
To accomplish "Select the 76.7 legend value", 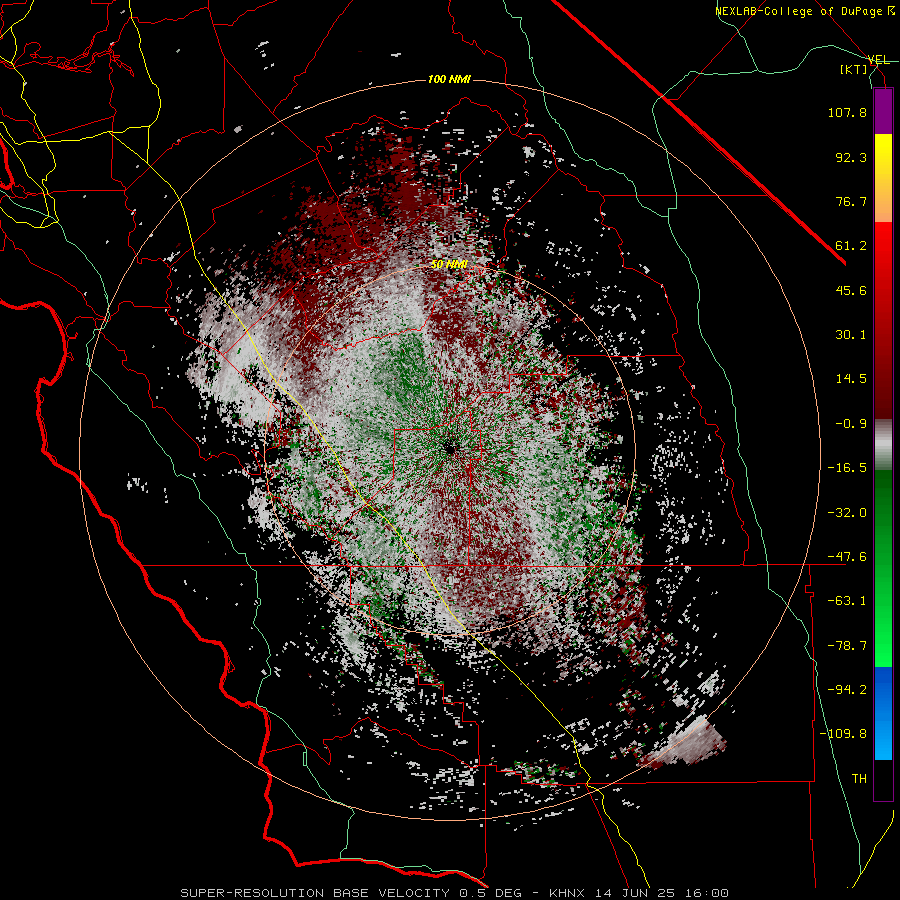I will [851, 201].
